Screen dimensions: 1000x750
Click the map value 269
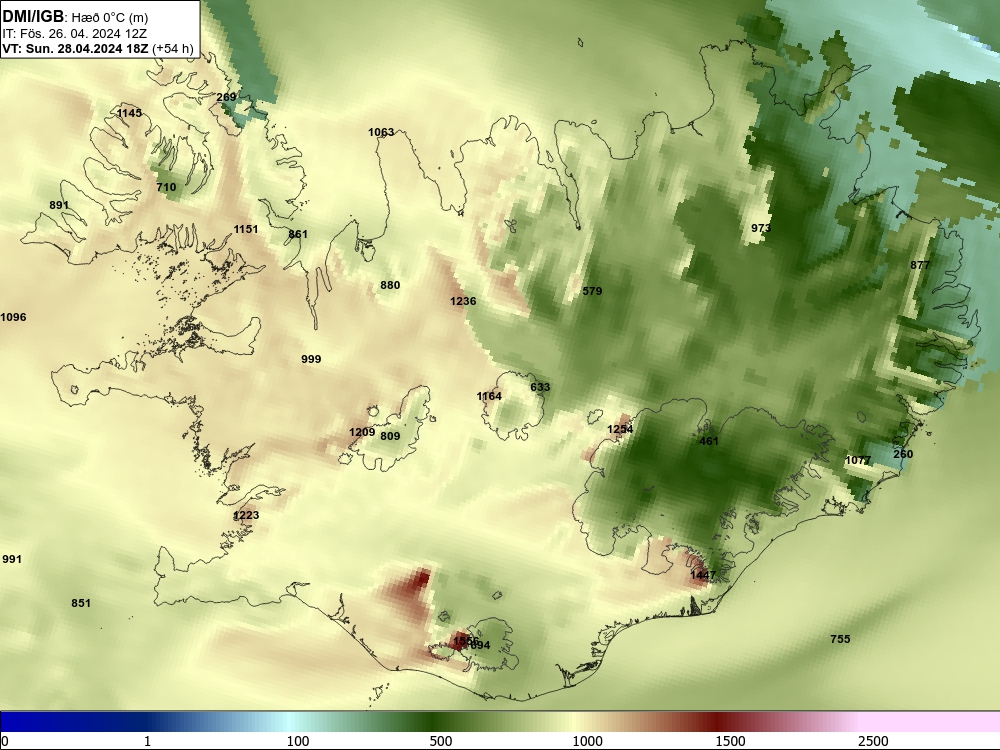[x=226, y=97]
